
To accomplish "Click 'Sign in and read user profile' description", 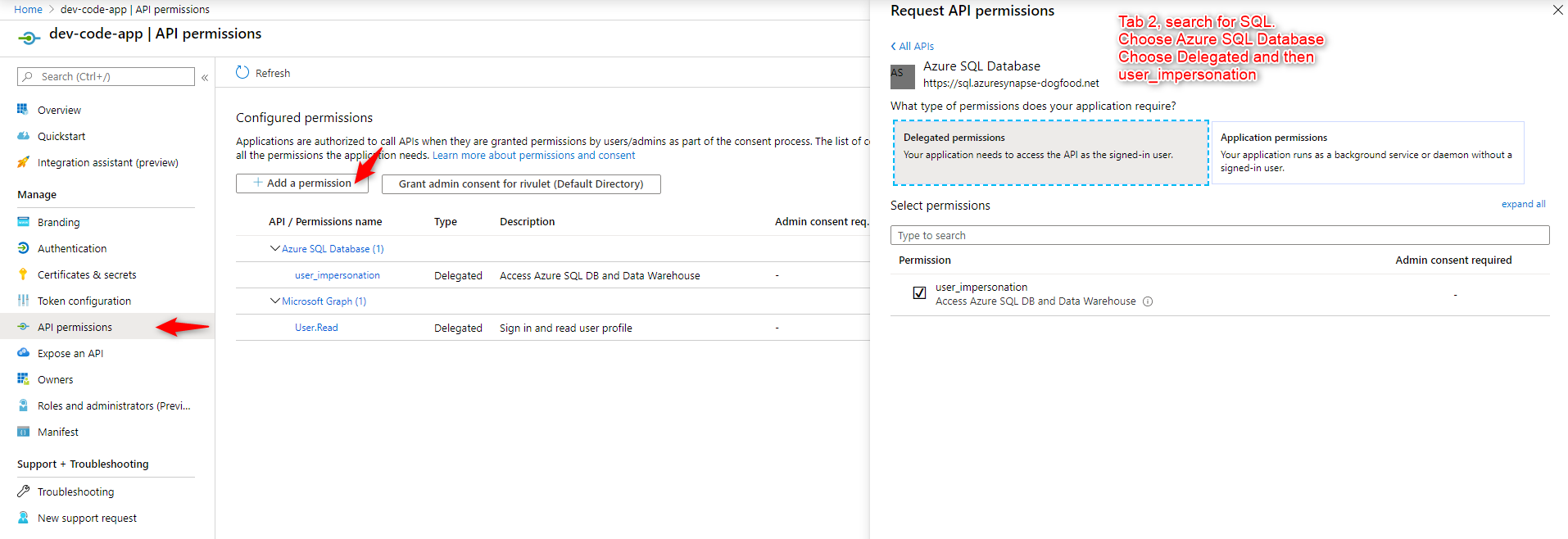I will pos(566,328).
